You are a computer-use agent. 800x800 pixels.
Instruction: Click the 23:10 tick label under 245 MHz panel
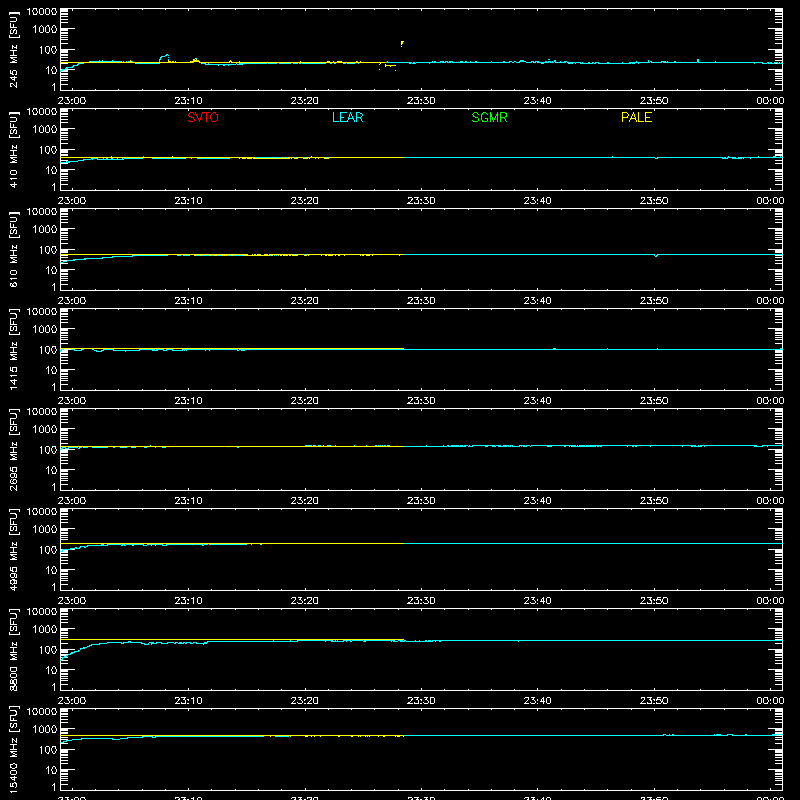188,101
